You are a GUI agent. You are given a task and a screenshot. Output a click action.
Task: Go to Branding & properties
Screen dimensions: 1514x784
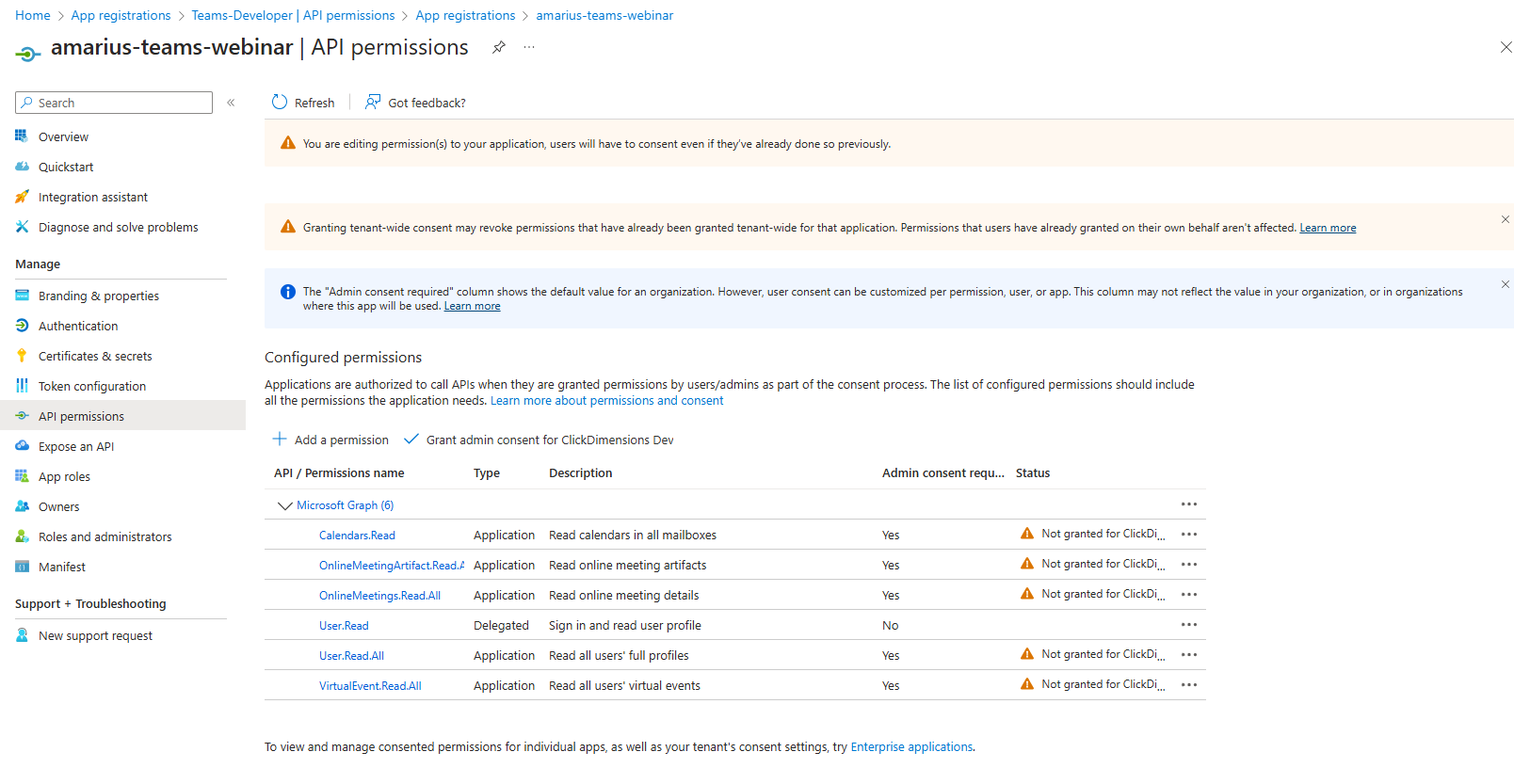pyautogui.click(x=99, y=296)
